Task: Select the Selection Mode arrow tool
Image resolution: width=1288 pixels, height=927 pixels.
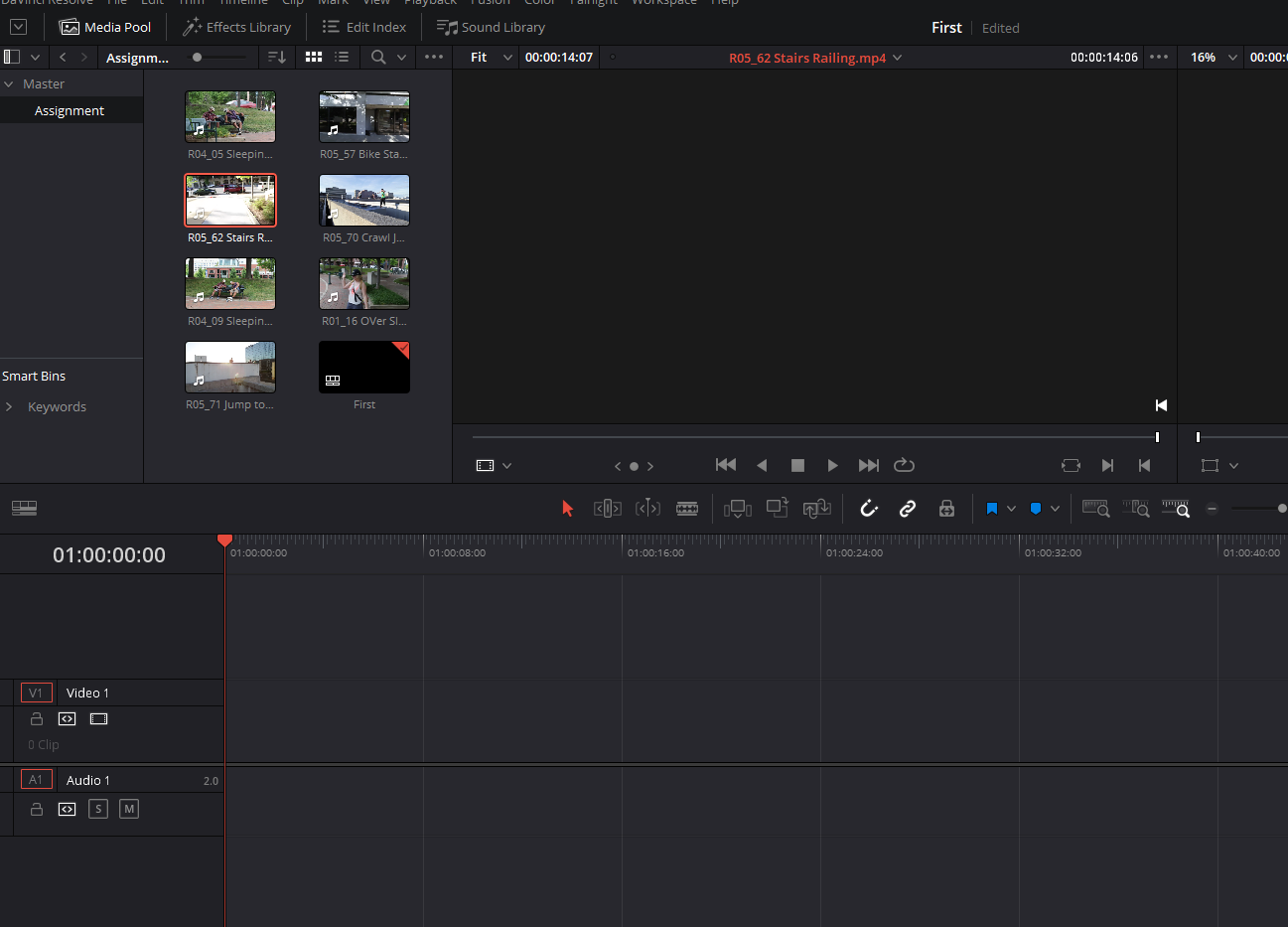Action: click(568, 509)
